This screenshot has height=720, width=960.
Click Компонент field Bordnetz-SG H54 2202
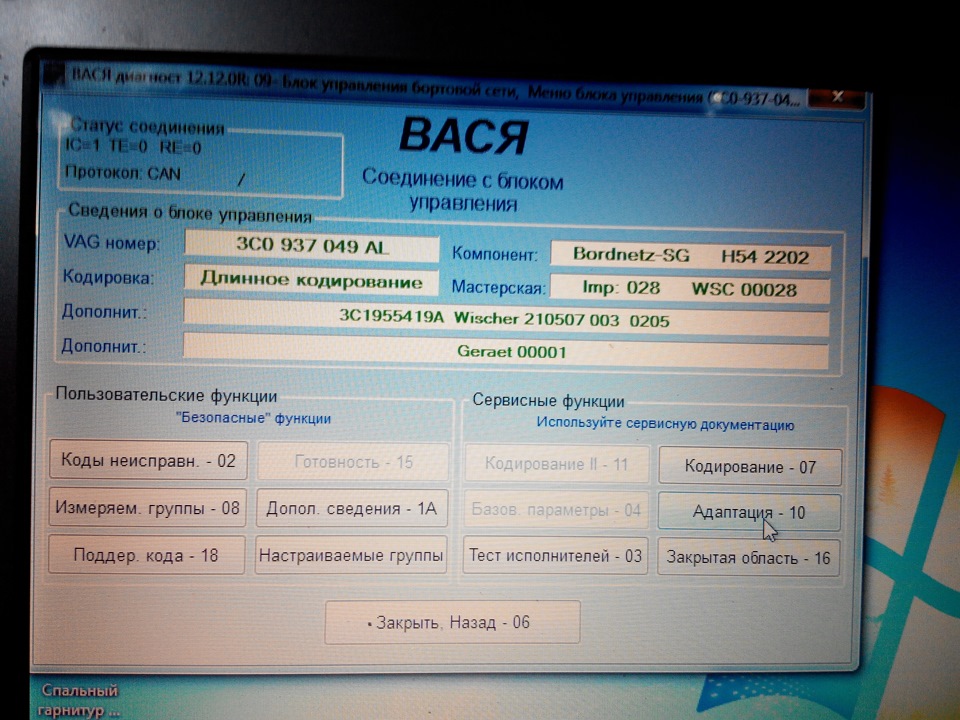click(x=691, y=255)
